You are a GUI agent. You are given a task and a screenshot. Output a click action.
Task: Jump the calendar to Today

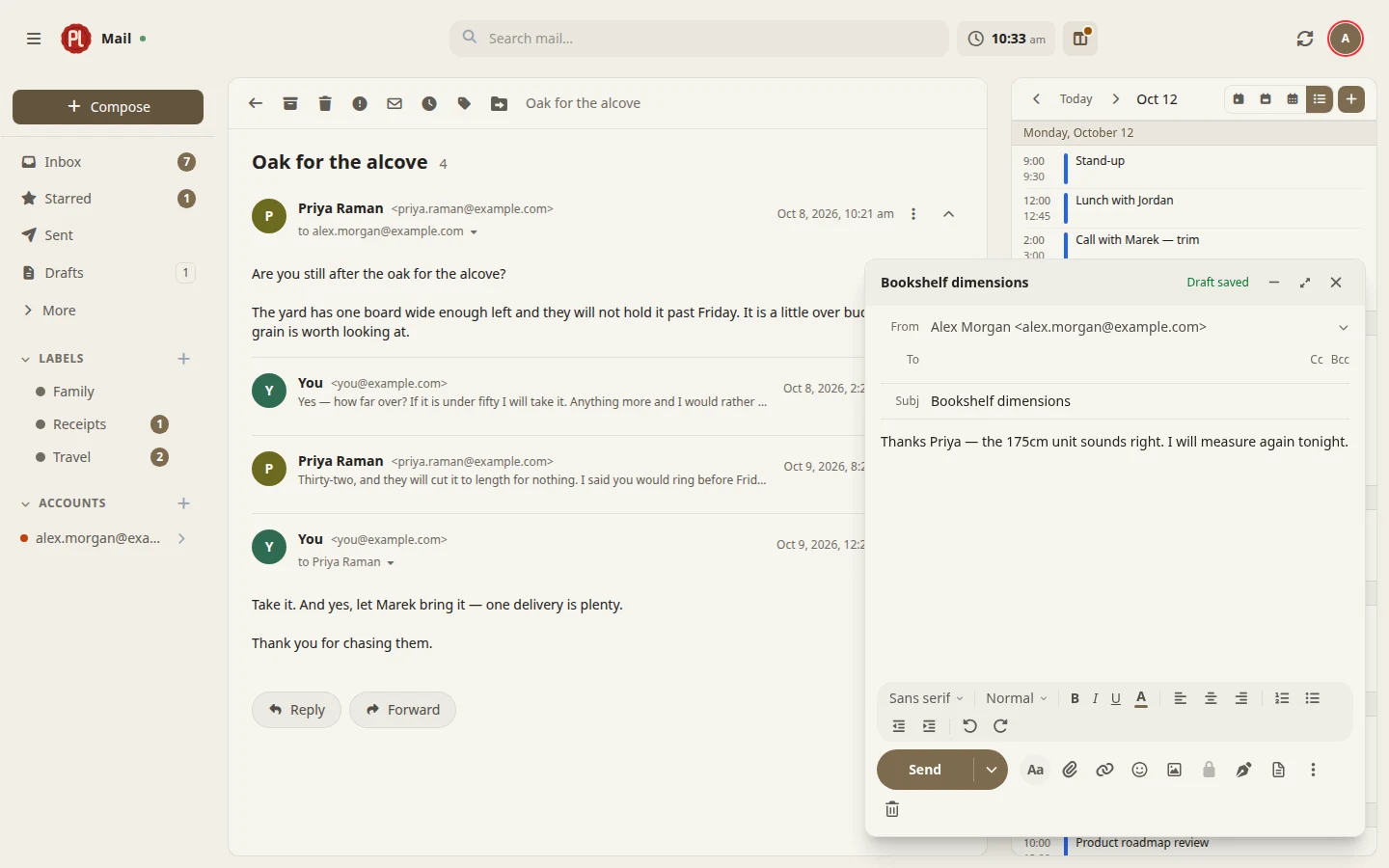pos(1076,99)
